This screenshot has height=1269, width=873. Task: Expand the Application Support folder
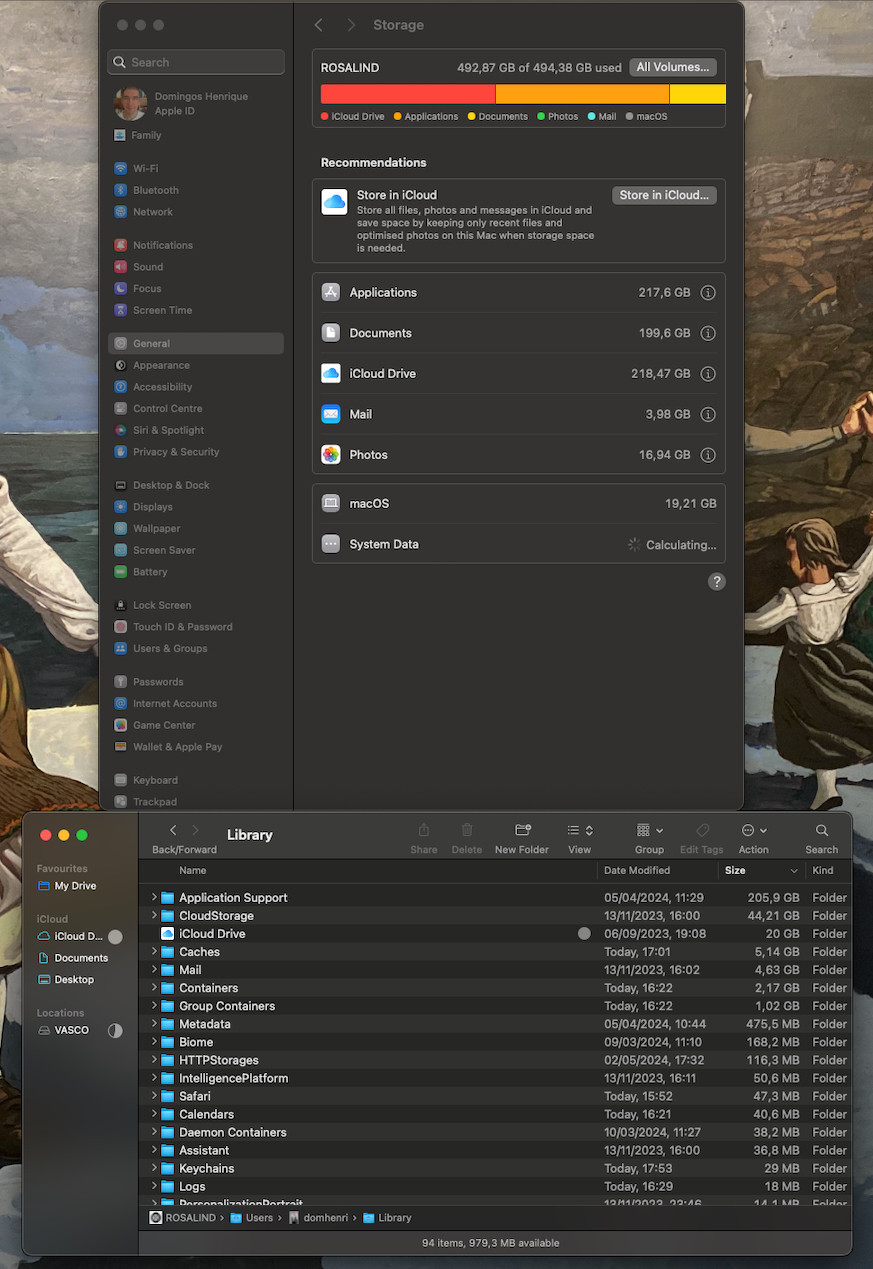click(x=154, y=898)
